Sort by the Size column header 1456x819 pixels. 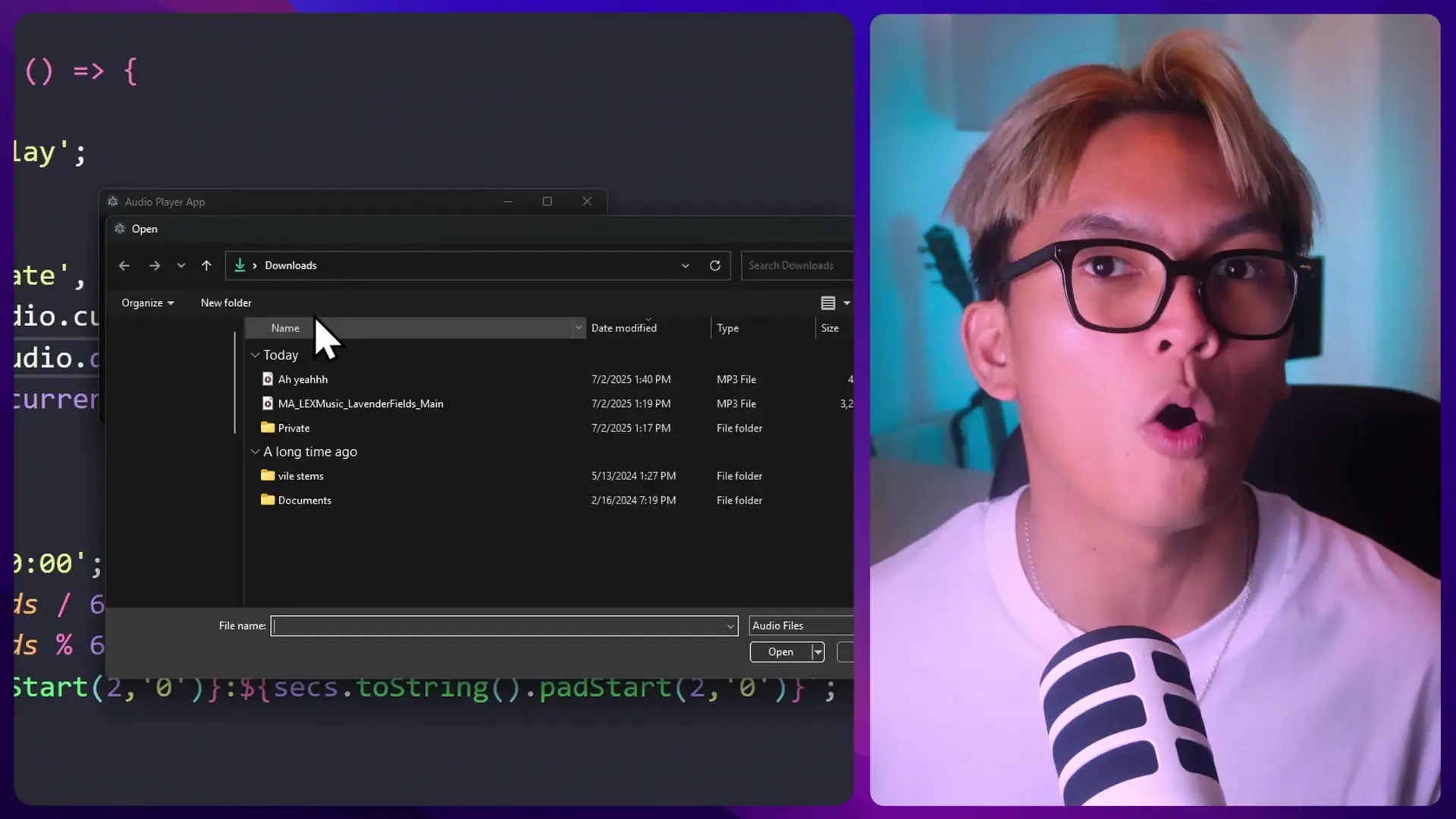click(830, 328)
